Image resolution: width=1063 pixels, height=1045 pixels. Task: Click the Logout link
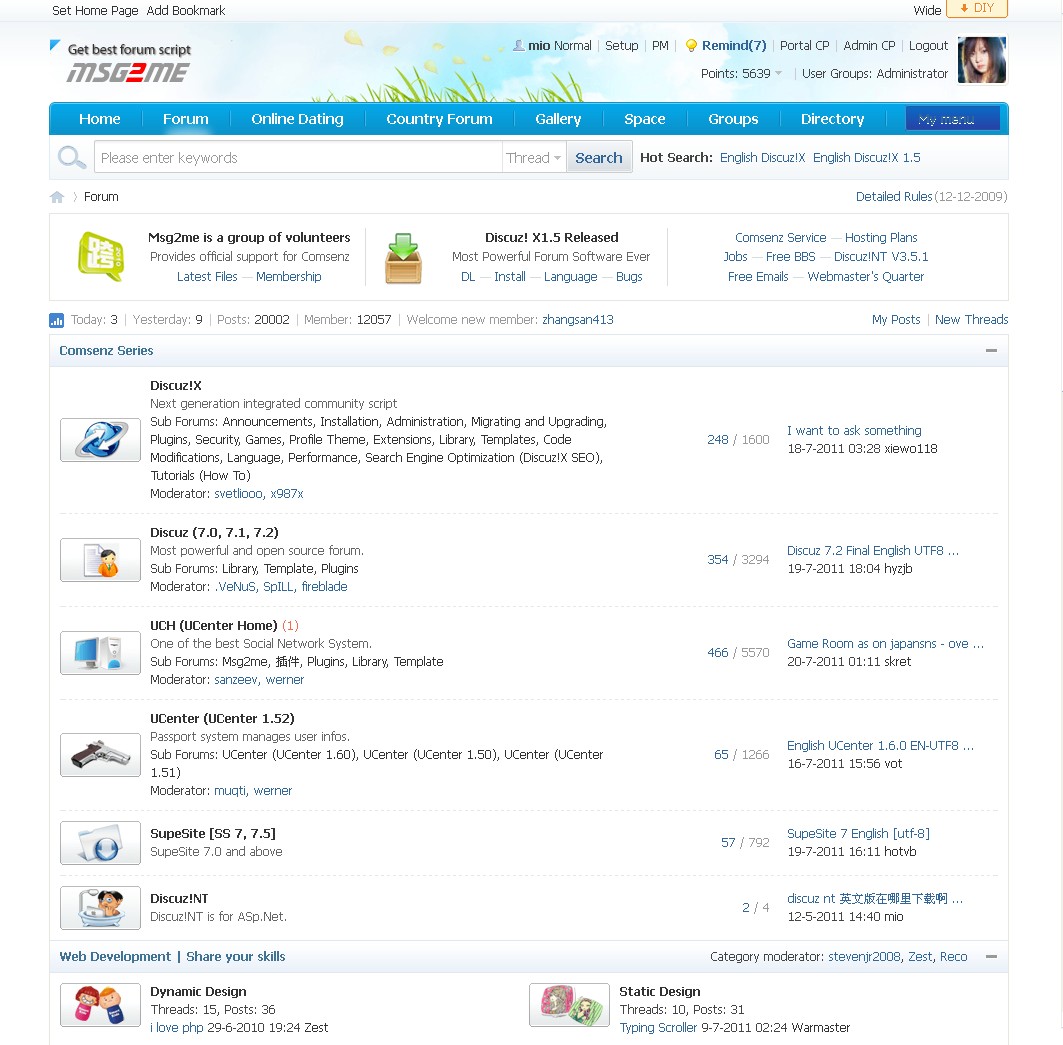(928, 45)
